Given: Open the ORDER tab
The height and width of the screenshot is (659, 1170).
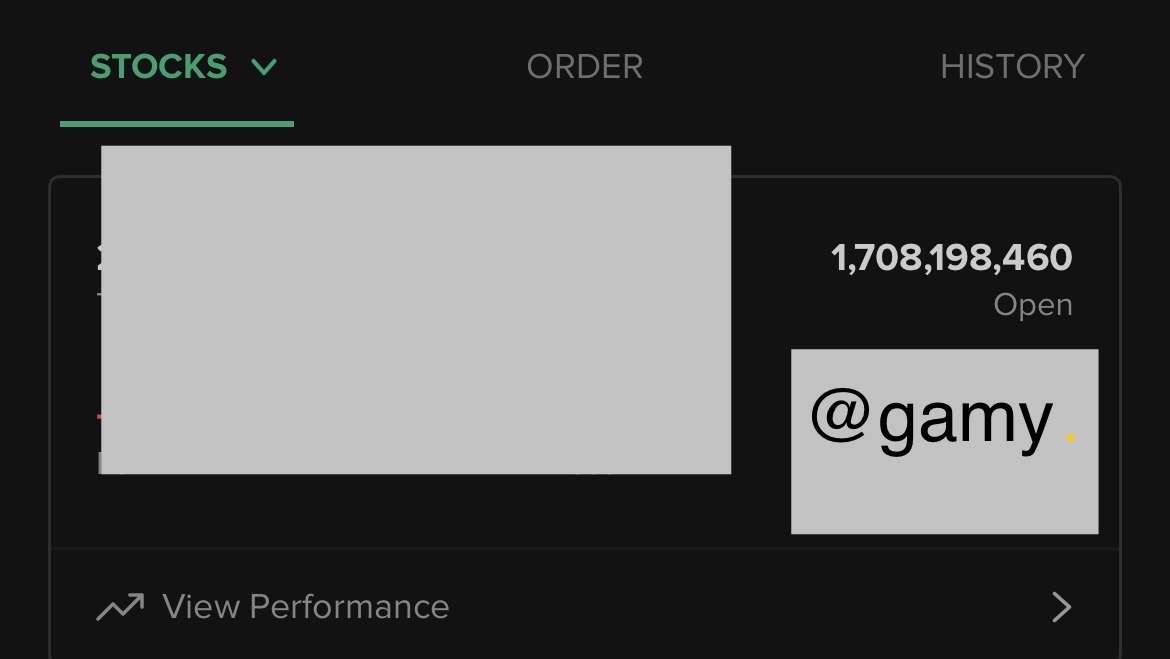Looking at the screenshot, I should point(585,67).
